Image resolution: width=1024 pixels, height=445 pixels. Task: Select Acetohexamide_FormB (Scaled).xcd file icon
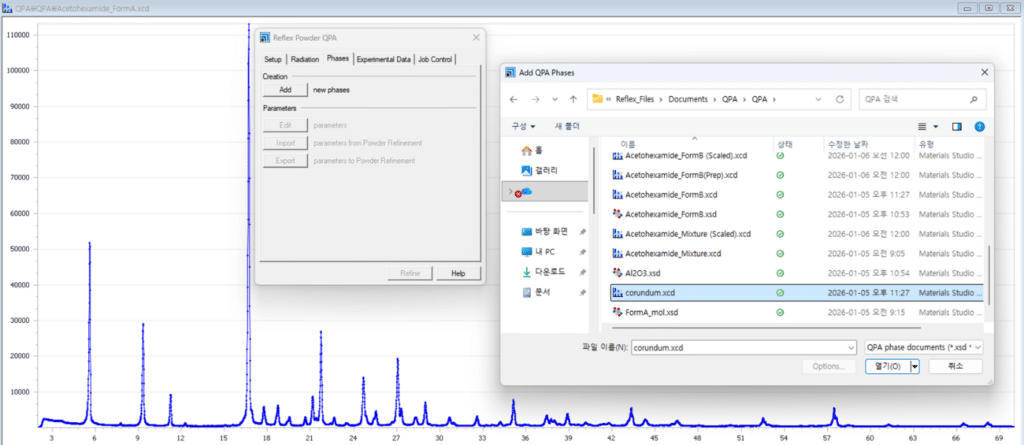click(616, 156)
